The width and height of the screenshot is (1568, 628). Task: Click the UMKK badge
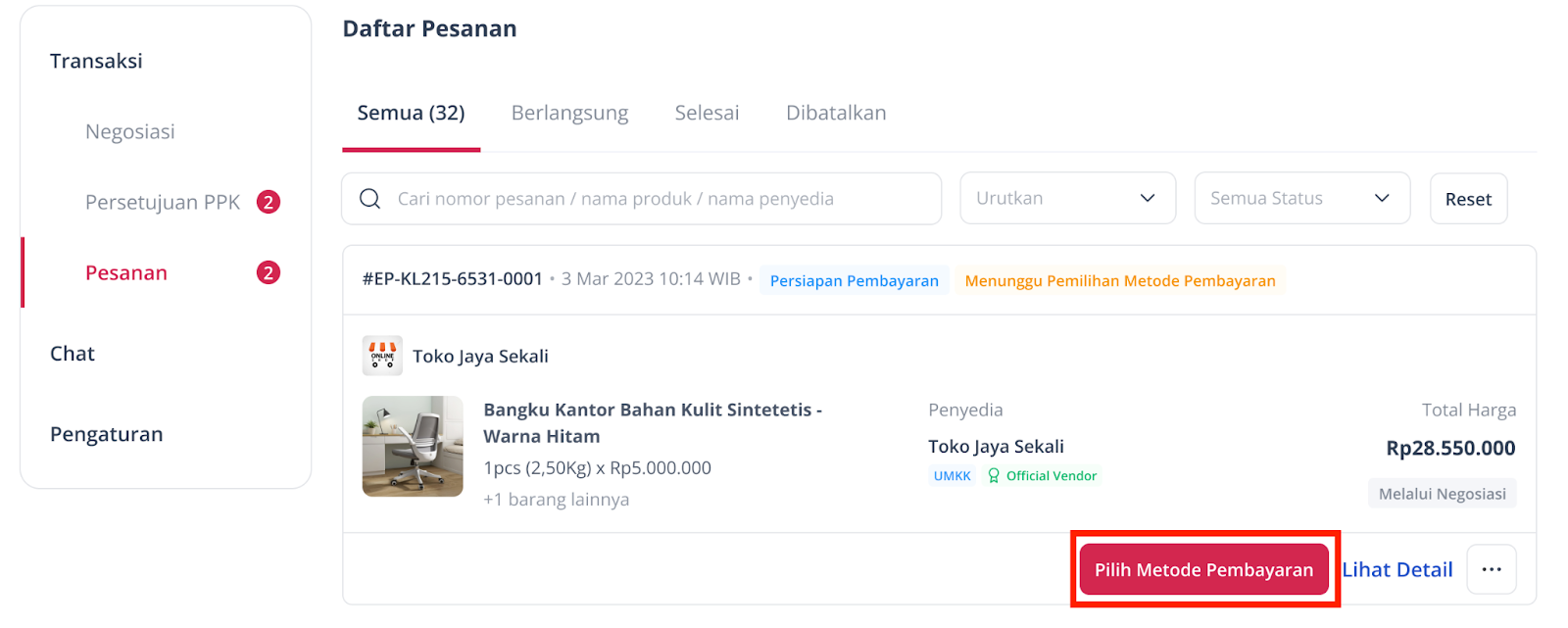click(951, 475)
